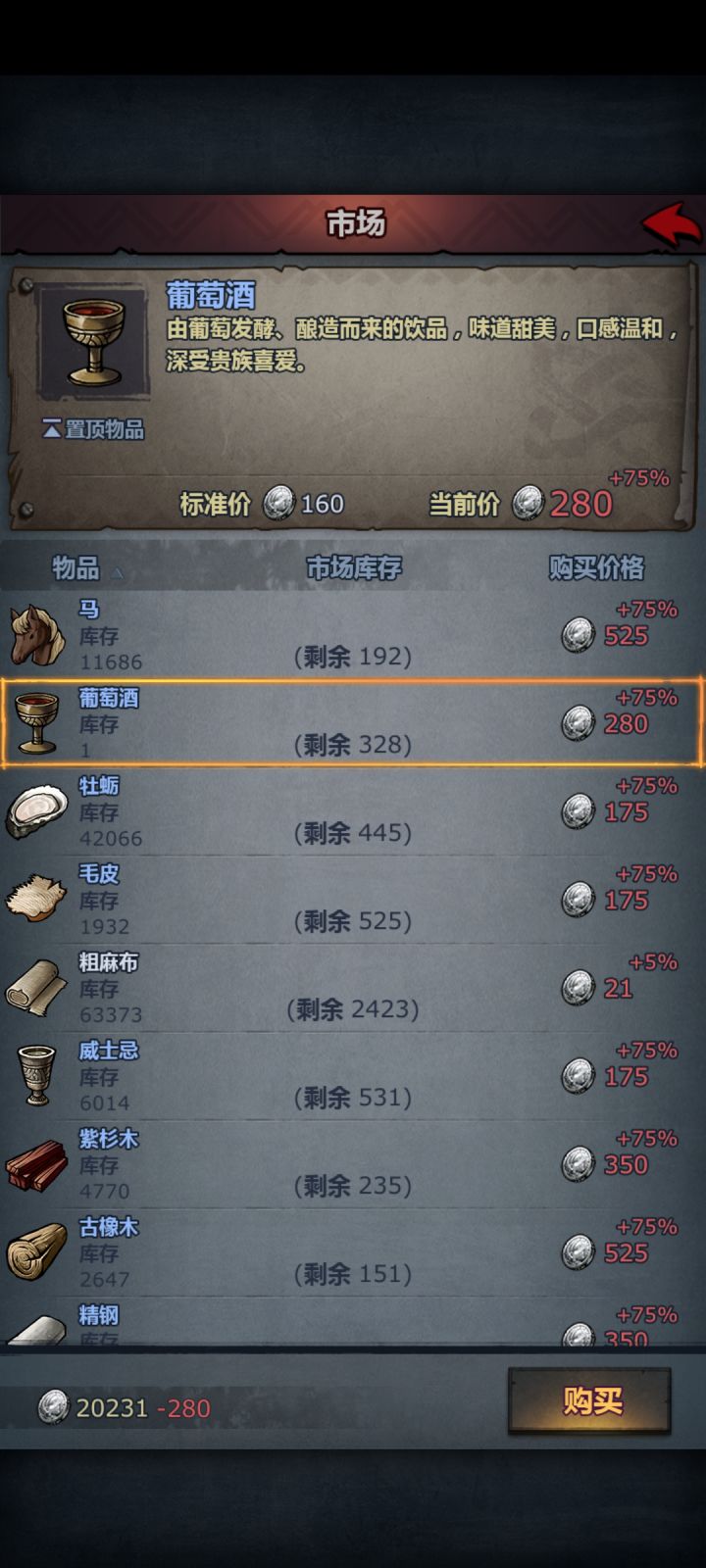Click the current price 280 in detail panel
This screenshot has width=706, height=1568.
(x=580, y=504)
